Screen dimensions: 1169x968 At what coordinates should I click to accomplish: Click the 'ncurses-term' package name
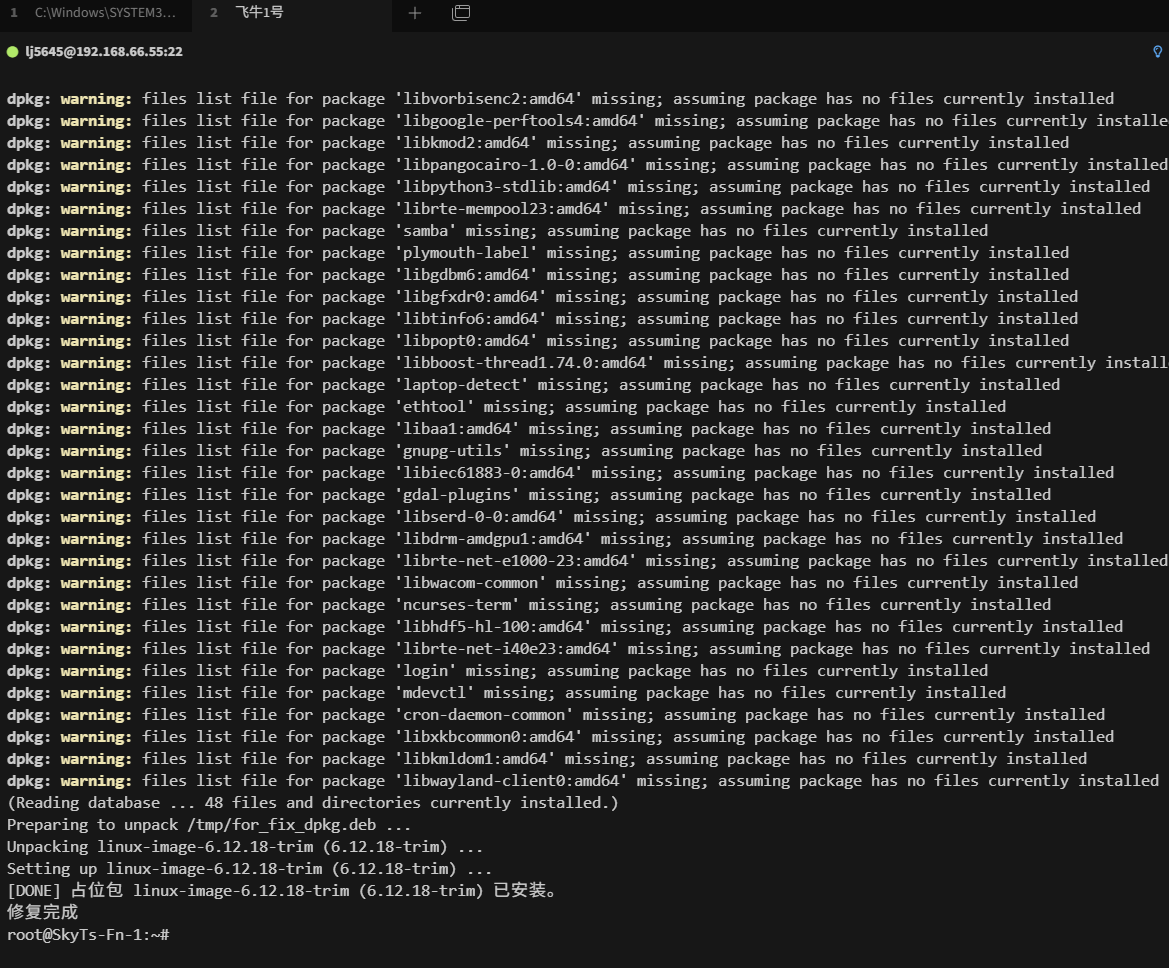coord(457,605)
